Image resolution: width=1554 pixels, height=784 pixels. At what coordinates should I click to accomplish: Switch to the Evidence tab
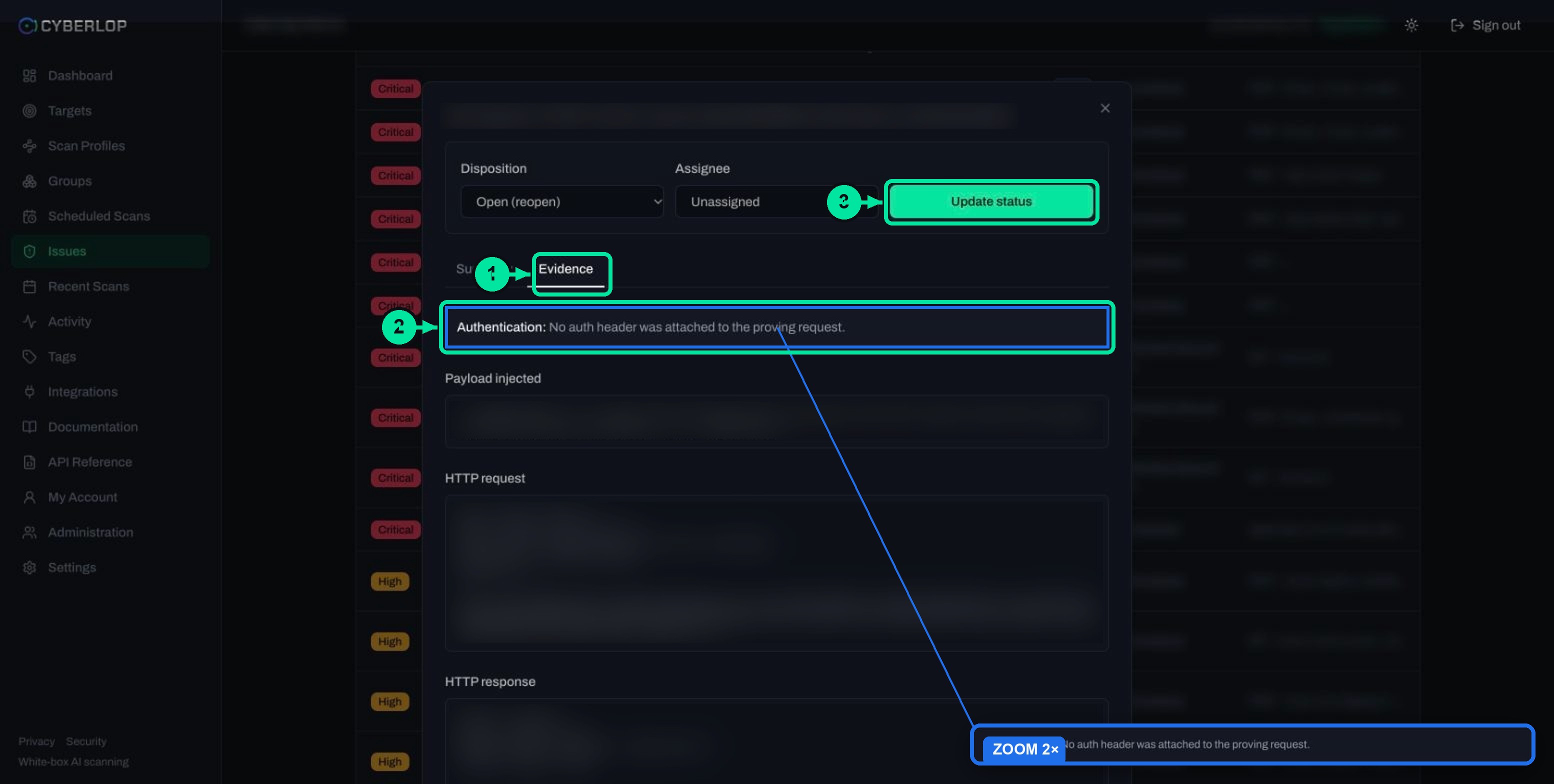(x=566, y=269)
